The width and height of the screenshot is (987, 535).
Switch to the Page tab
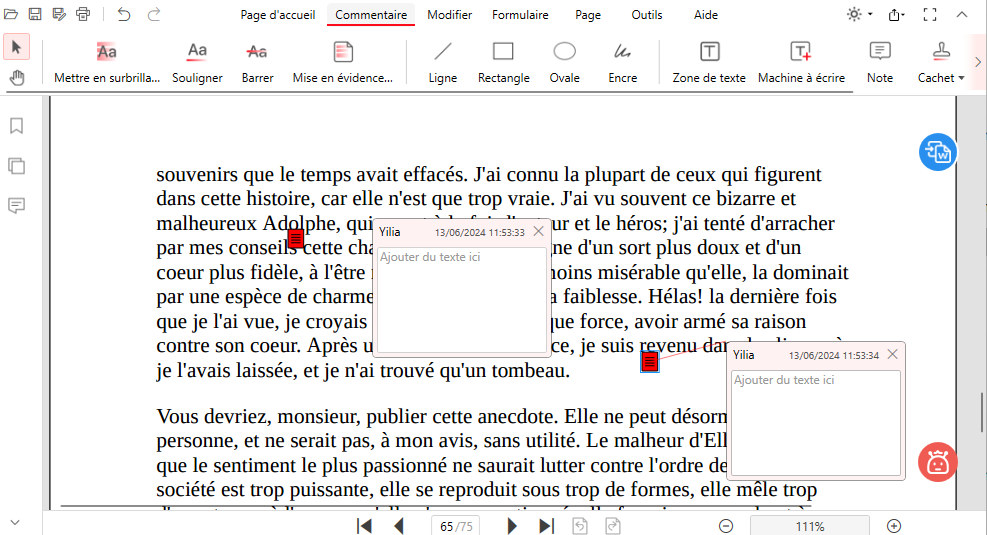588,14
